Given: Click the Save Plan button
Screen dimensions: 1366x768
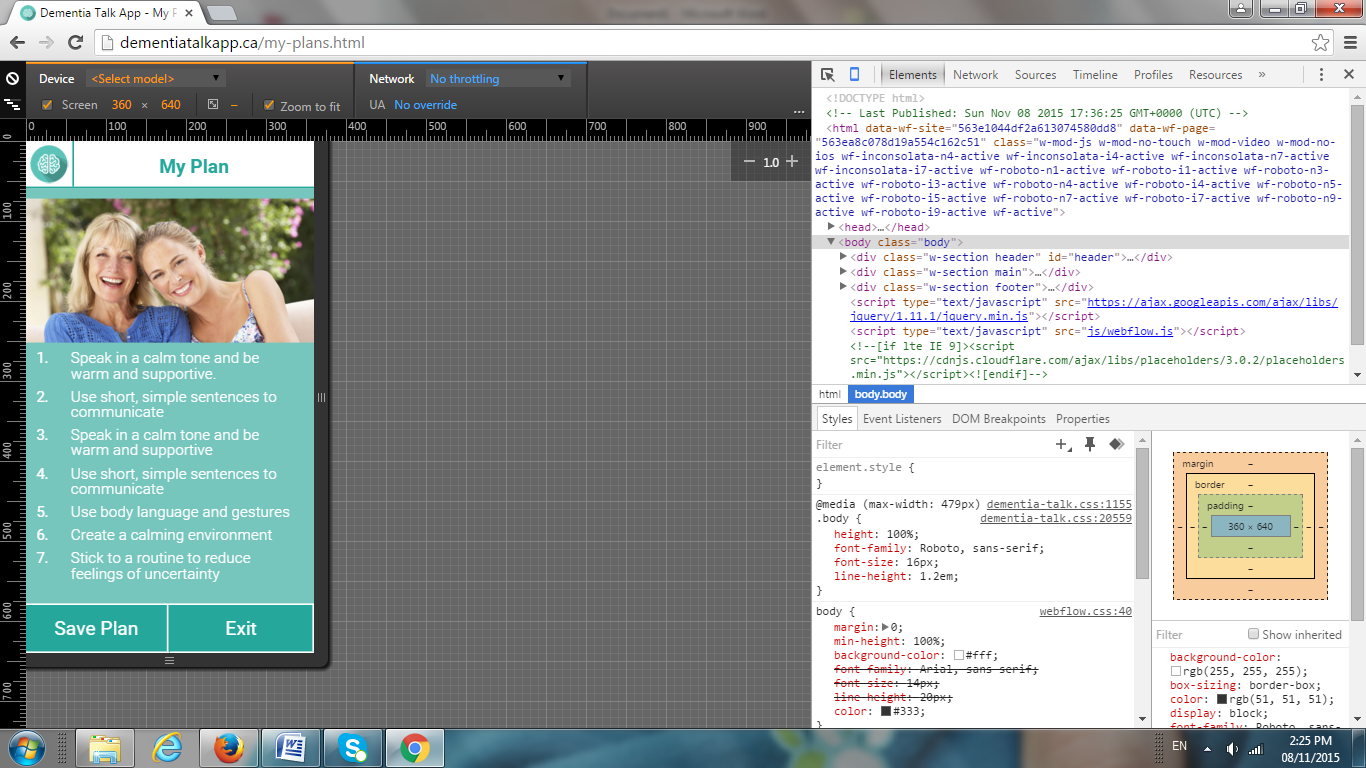Looking at the screenshot, I should pos(96,628).
